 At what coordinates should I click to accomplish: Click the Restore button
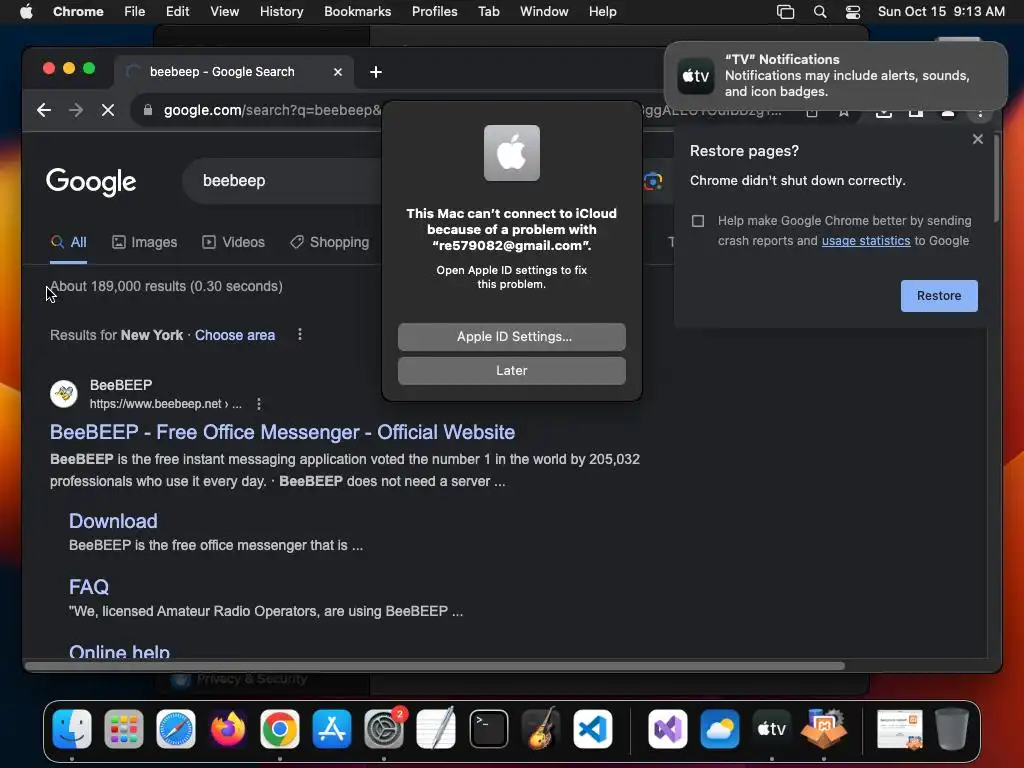click(x=939, y=296)
